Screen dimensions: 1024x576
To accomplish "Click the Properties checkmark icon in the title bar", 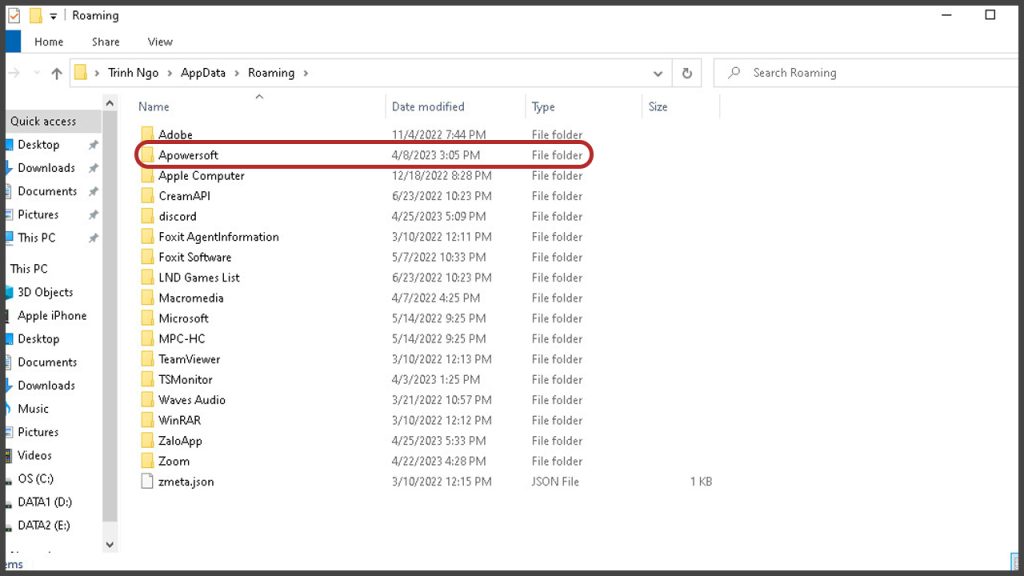I will 14,16.
